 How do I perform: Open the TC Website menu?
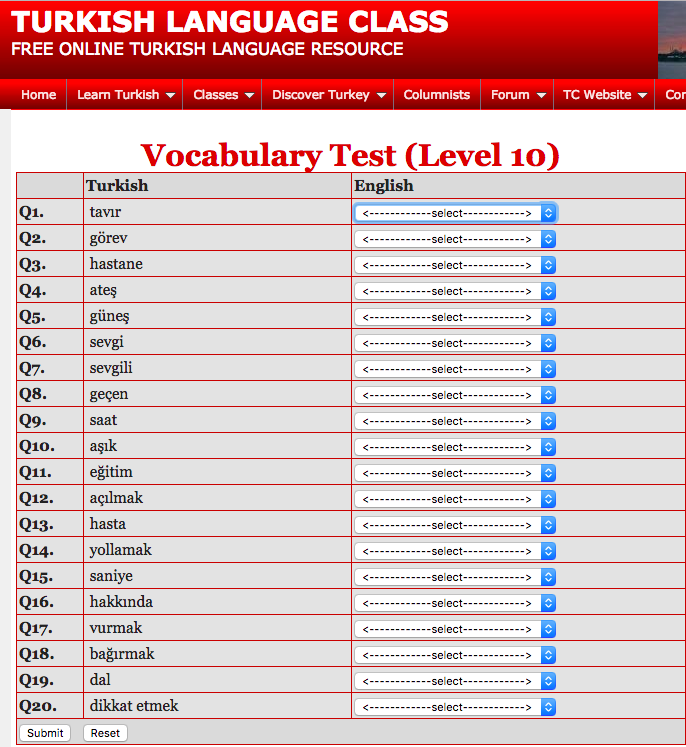[x=605, y=95]
